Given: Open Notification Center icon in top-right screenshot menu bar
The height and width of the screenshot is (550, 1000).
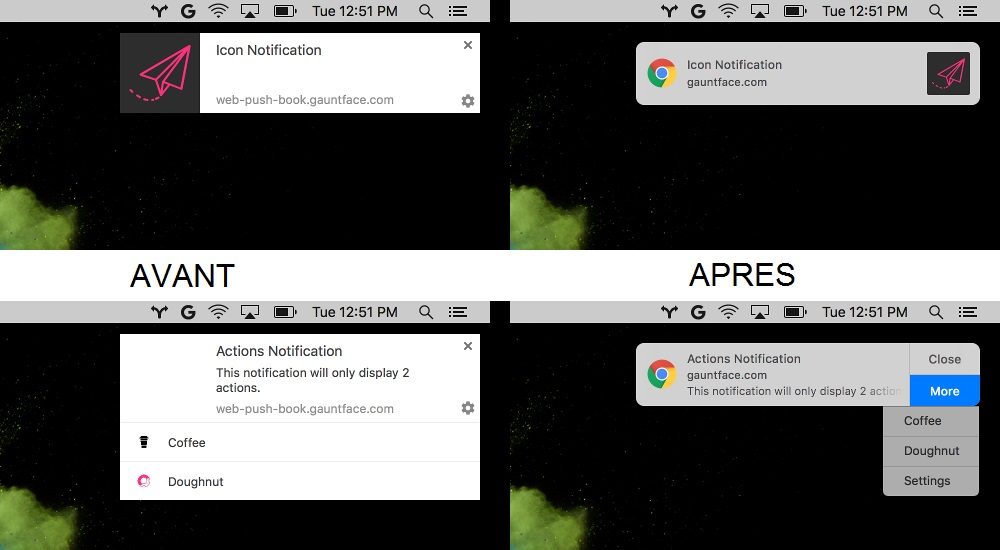Looking at the screenshot, I should click(967, 11).
